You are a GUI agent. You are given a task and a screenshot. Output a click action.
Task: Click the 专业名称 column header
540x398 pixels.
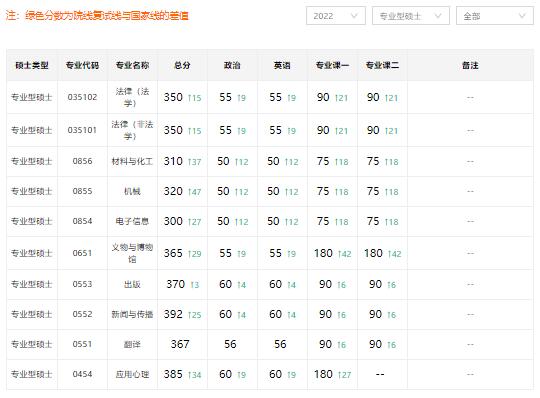tap(132, 65)
